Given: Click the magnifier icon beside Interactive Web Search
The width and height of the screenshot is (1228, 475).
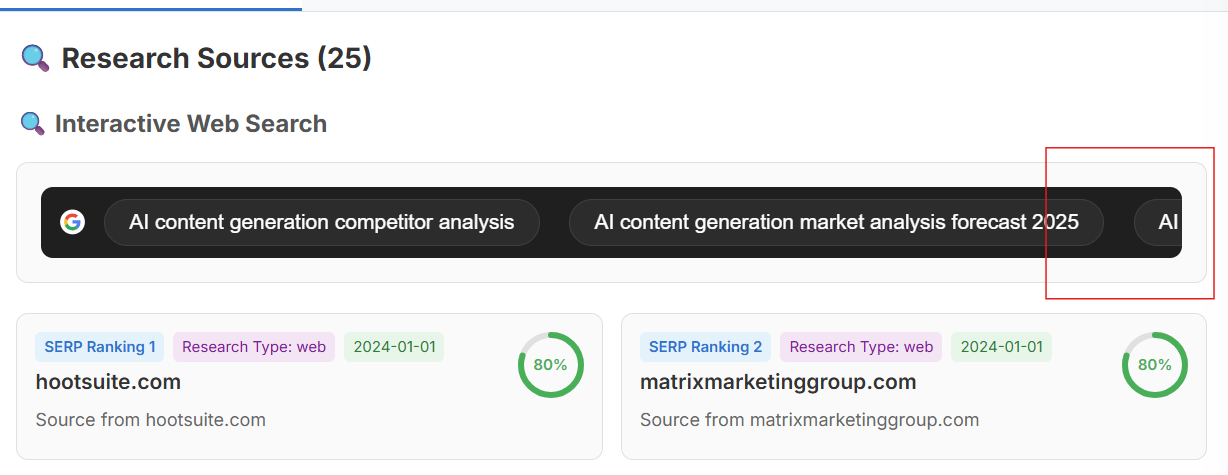Looking at the screenshot, I should pos(33,124).
